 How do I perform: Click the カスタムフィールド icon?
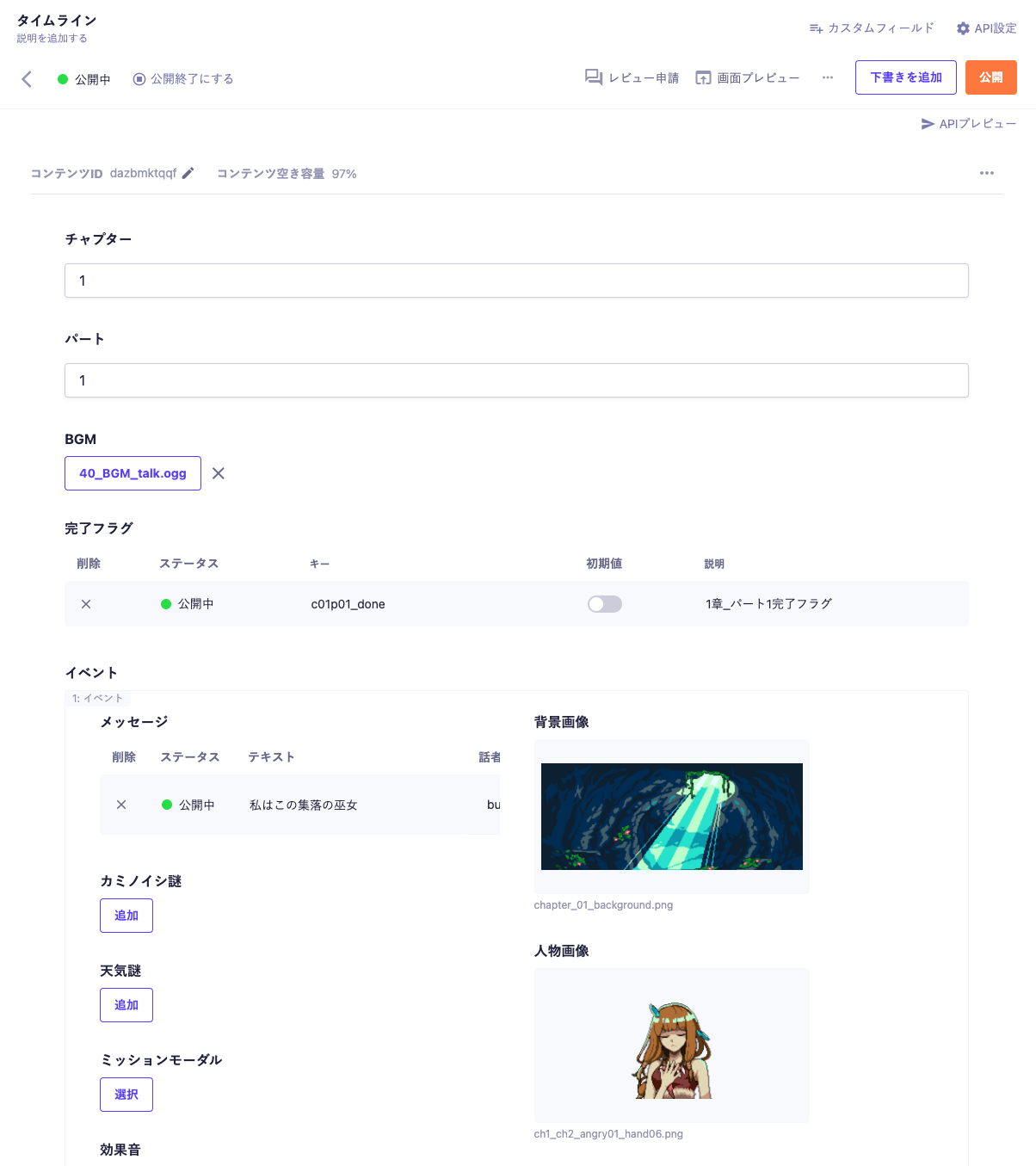coord(815,28)
